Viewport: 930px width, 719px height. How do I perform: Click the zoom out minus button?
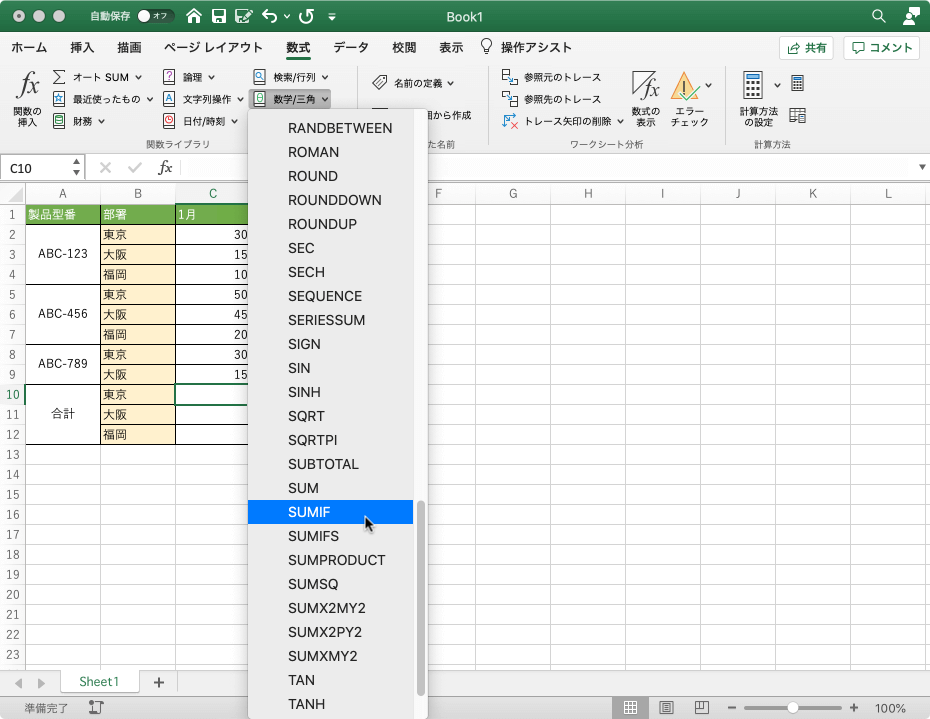click(731, 708)
